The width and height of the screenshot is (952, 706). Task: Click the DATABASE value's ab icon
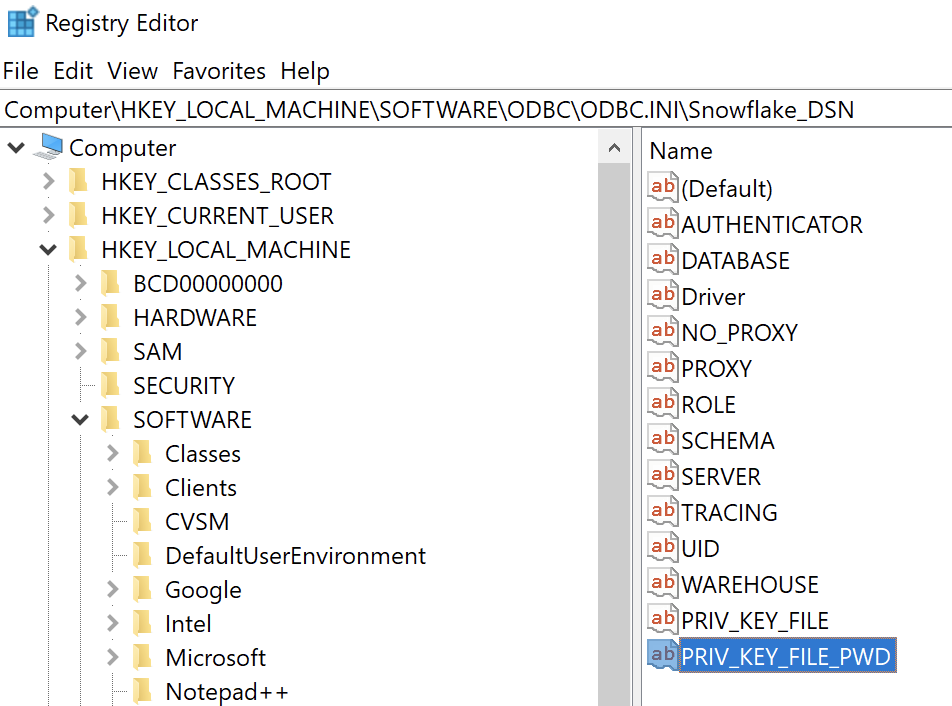pos(662,260)
